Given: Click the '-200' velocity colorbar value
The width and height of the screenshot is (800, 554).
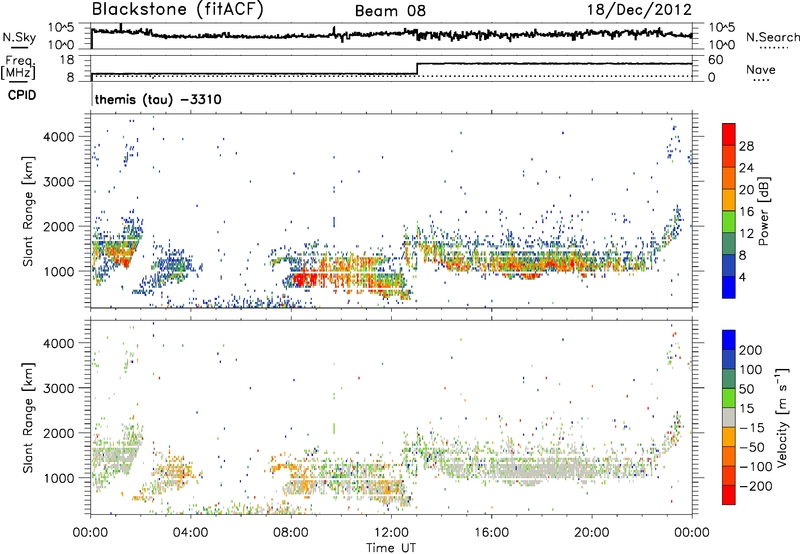Looking at the screenshot, I should [x=755, y=486].
